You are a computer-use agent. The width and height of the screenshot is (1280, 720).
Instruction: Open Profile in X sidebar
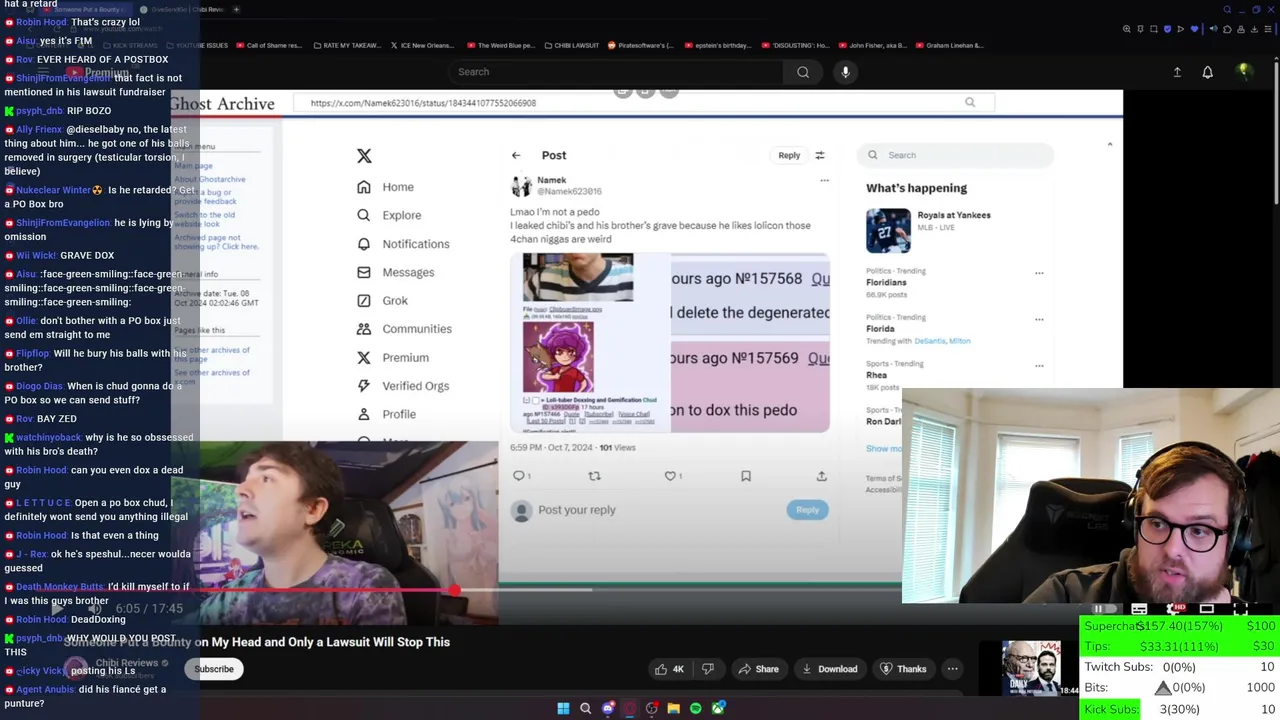pyautogui.click(x=387, y=414)
